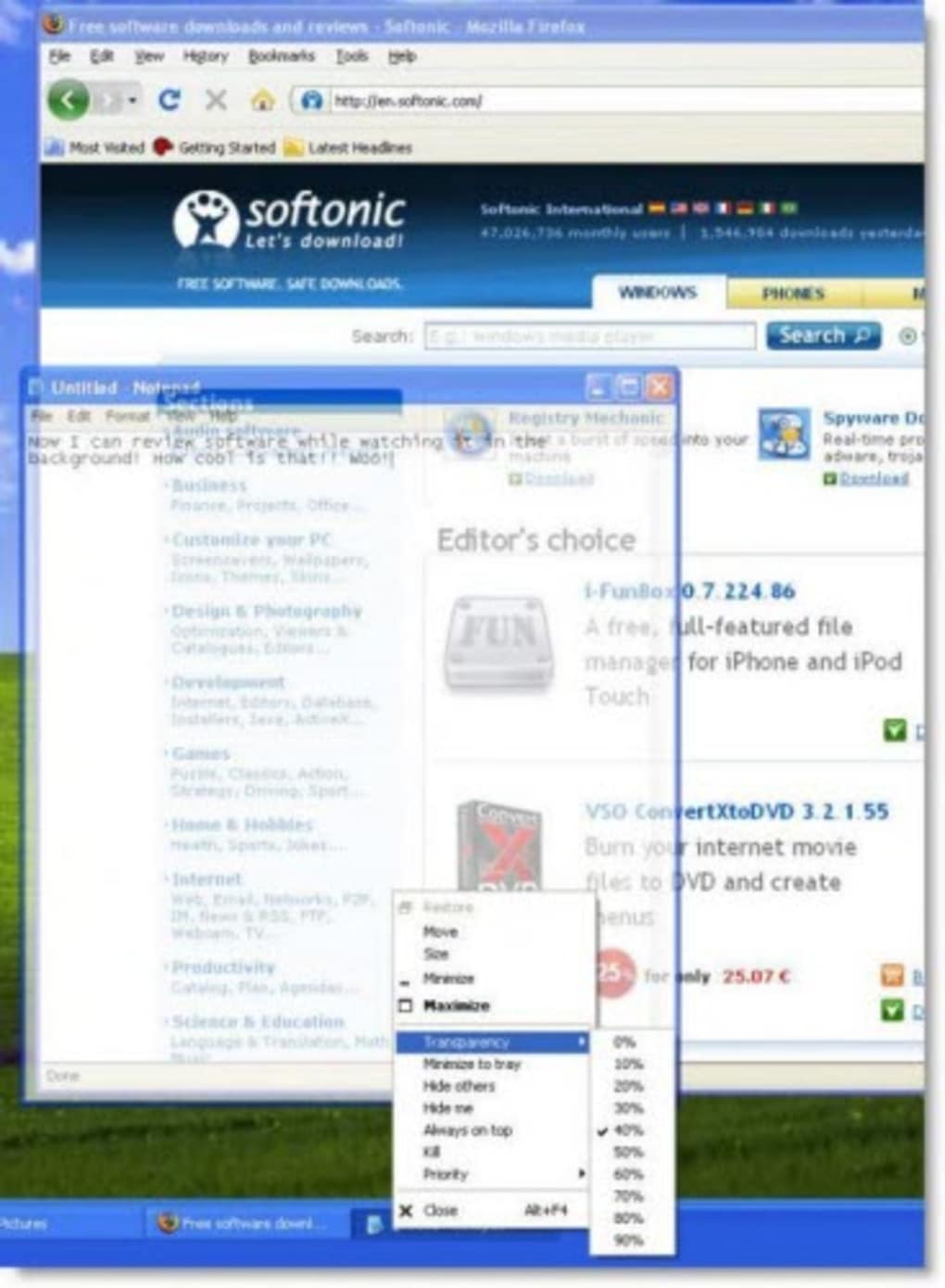Viewport: 945px width, 1288px height.
Task: Switch to the PHONES tab
Action: tap(793, 294)
